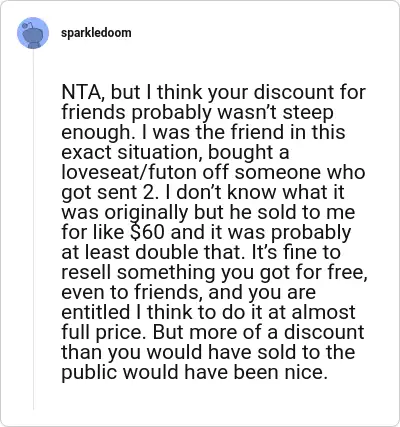Collapse the comment using the vertical thread line
The width and height of the screenshot is (400, 427).
coord(33,229)
